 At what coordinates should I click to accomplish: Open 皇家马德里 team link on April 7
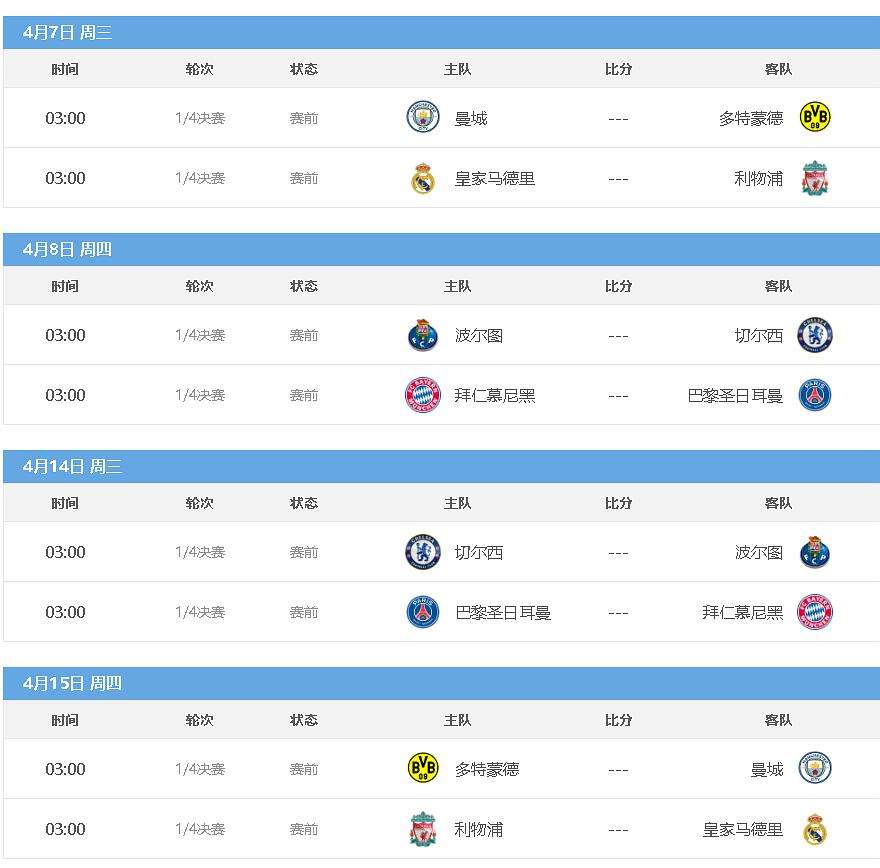494,178
